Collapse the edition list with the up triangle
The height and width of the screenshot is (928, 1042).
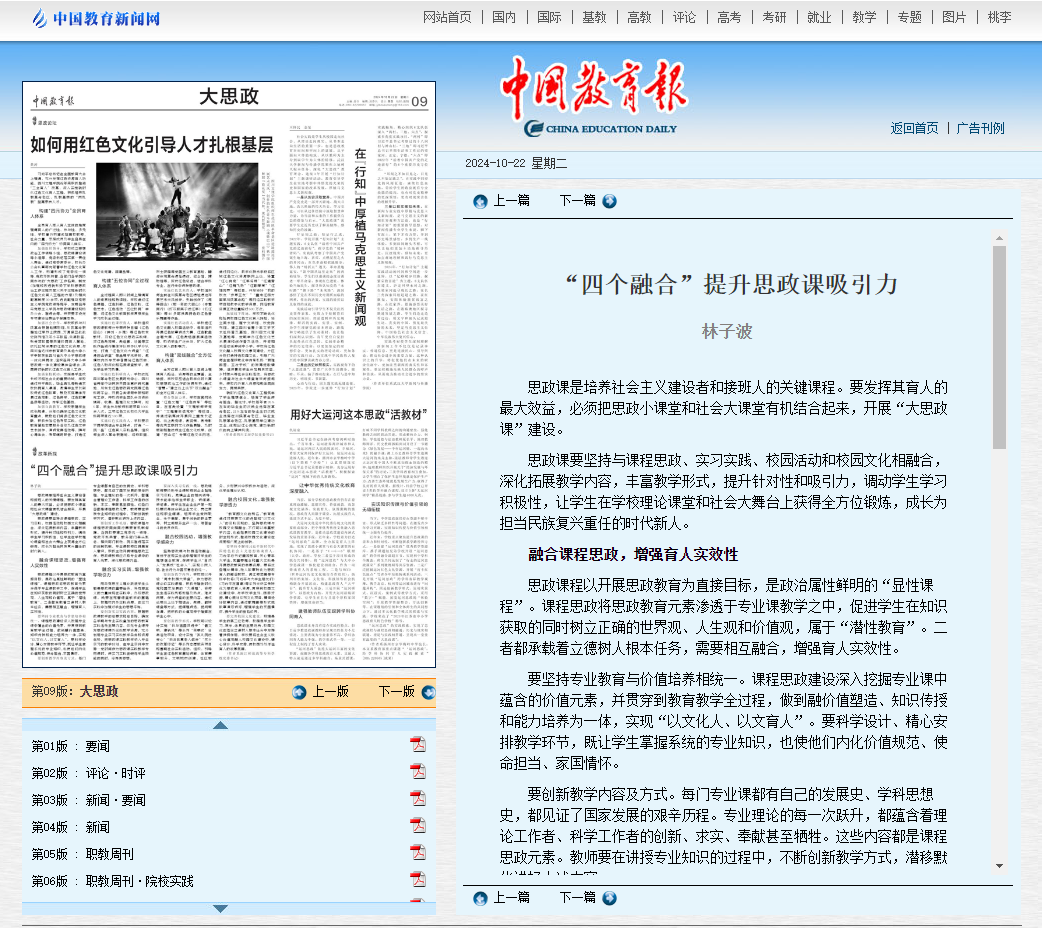tap(221, 725)
